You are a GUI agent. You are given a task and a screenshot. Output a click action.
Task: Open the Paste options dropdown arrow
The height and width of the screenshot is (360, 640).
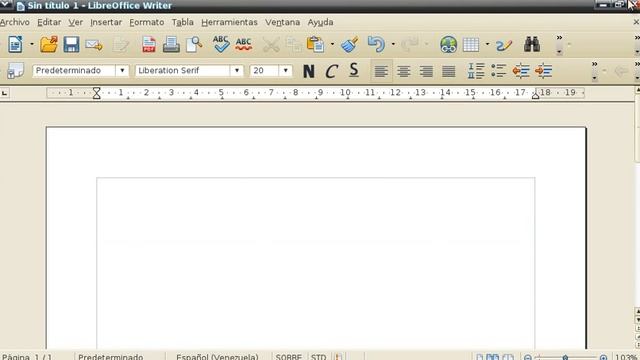332,44
